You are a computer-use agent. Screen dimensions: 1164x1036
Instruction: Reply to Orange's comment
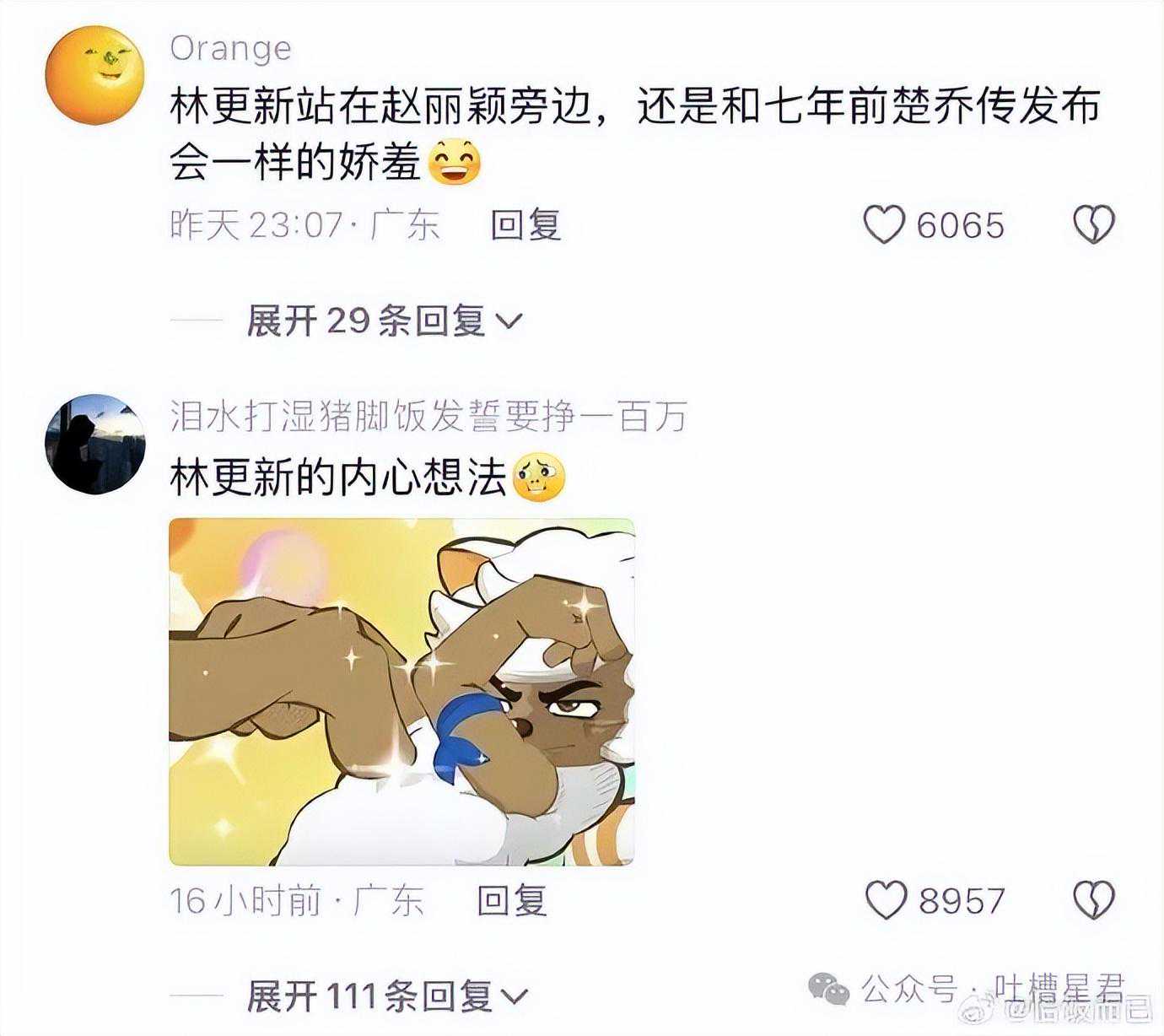coord(526,225)
